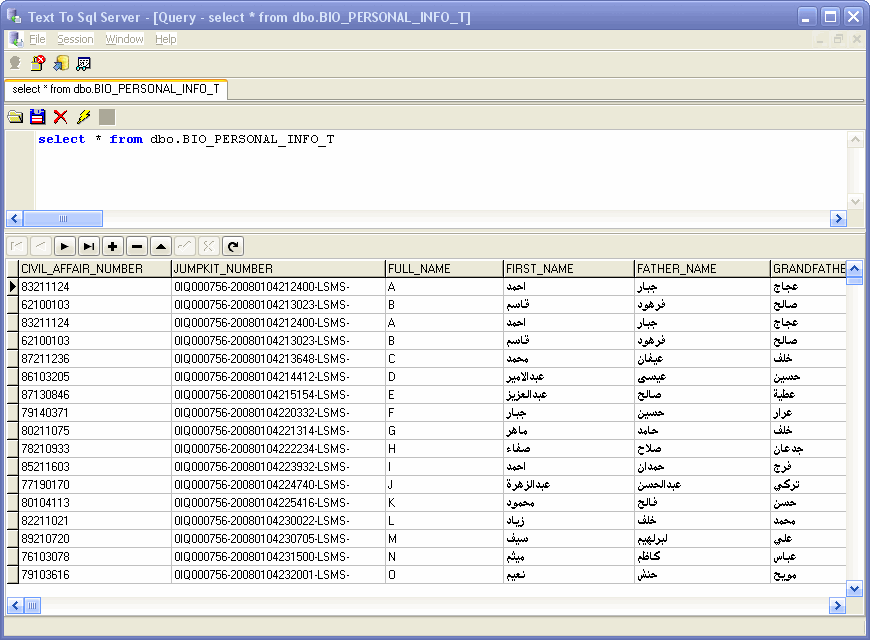
Task: Minimize the Text To Sql Server window
Action: pos(807,17)
